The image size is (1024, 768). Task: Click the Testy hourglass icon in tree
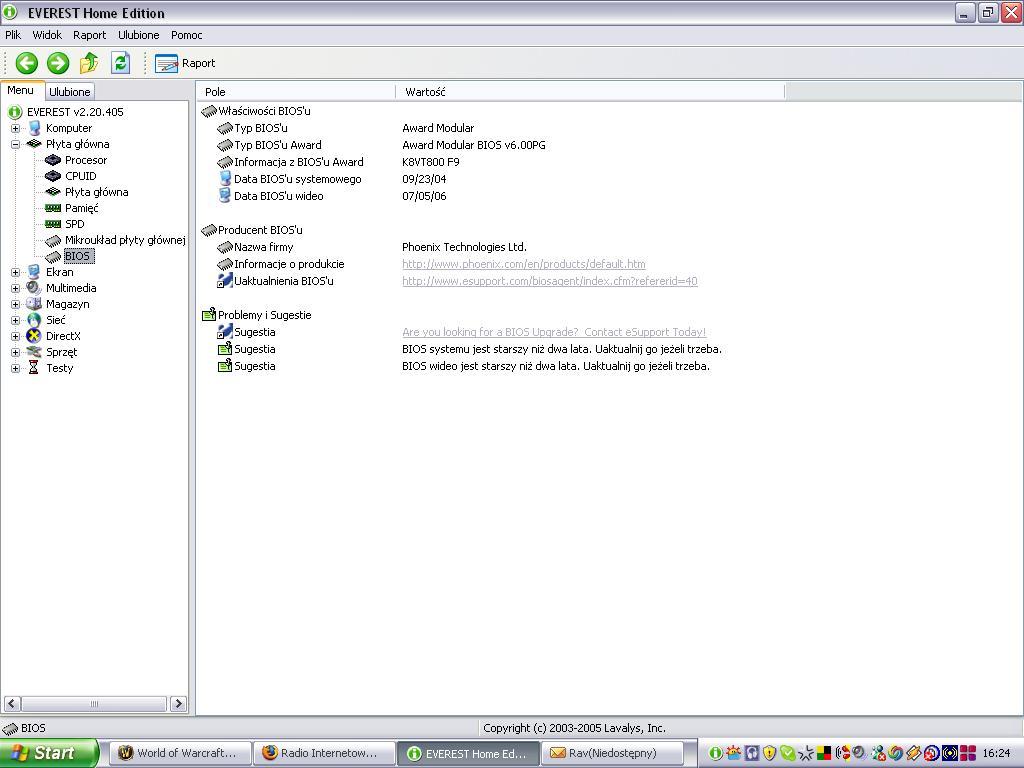(34, 368)
